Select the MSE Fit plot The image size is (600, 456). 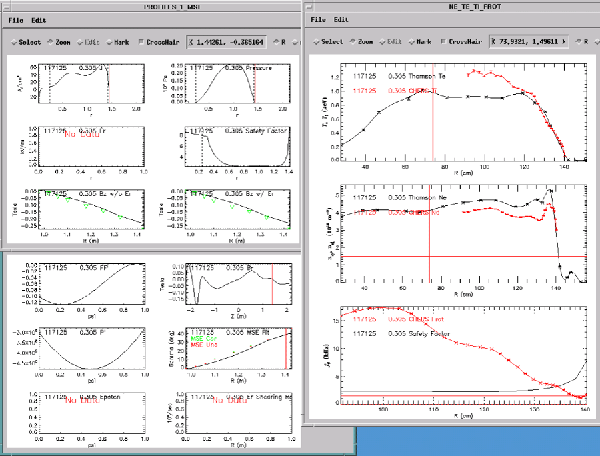(x=238, y=349)
